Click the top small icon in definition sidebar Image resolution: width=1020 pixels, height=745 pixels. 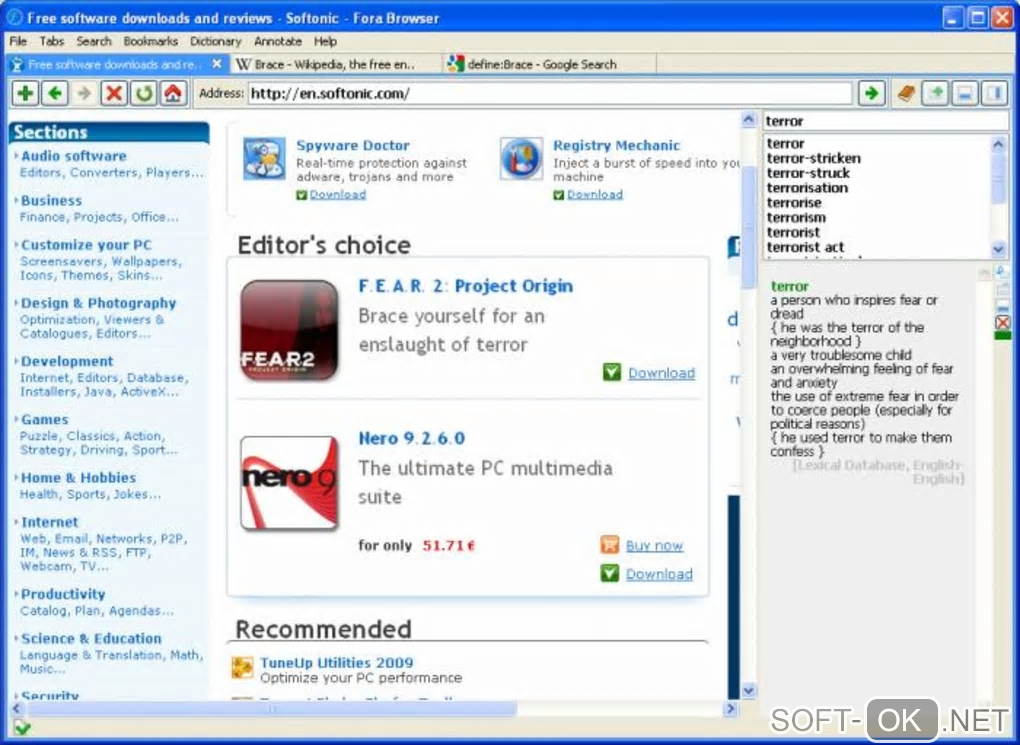pyautogui.click(x=1002, y=272)
